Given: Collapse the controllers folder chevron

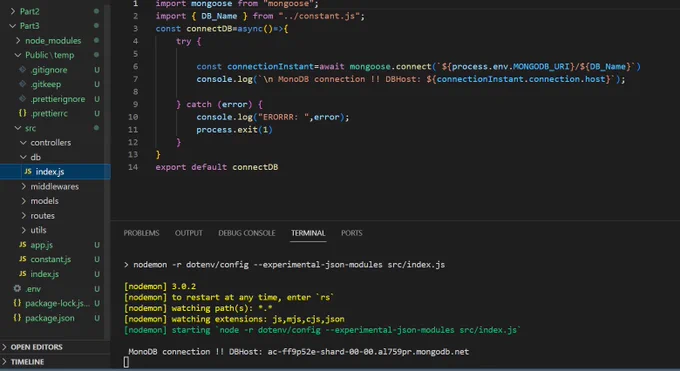Looking at the screenshot, I should point(23,142).
